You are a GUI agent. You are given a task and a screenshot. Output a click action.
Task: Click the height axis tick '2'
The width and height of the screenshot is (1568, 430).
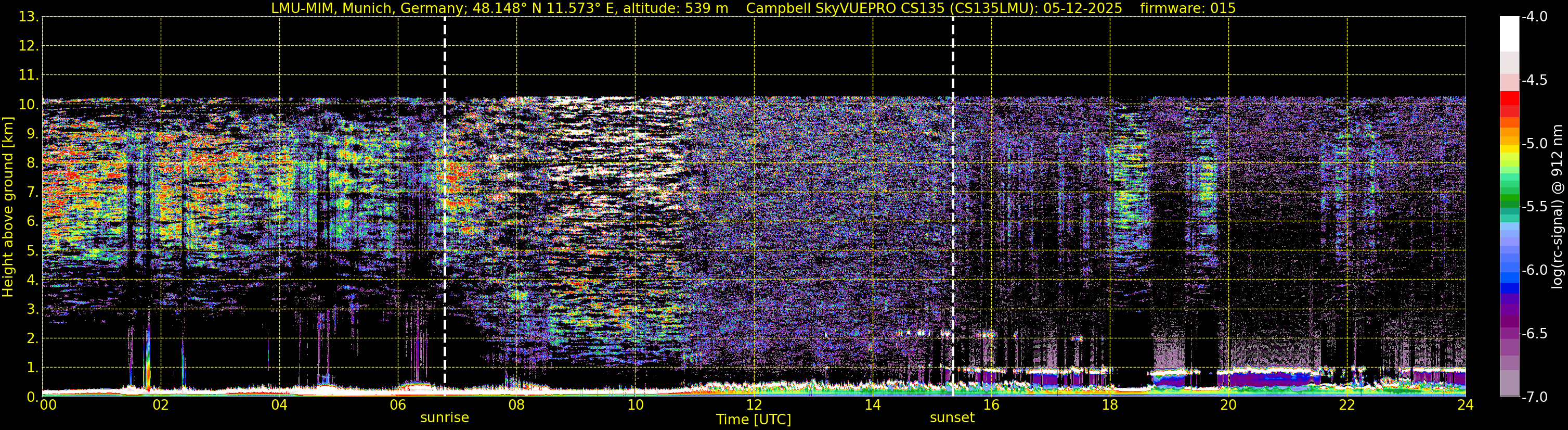(x=32, y=339)
